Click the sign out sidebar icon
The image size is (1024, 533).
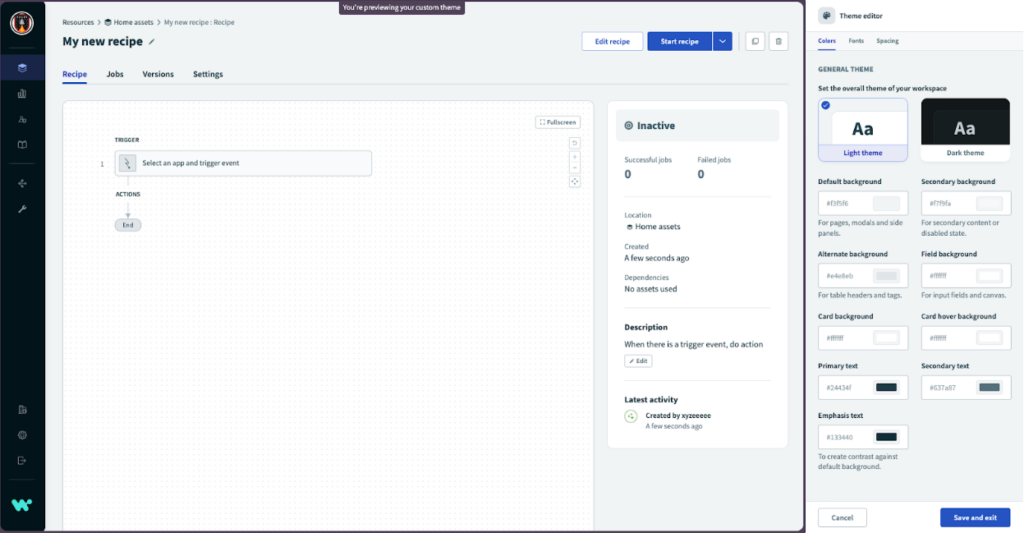[x=22, y=460]
